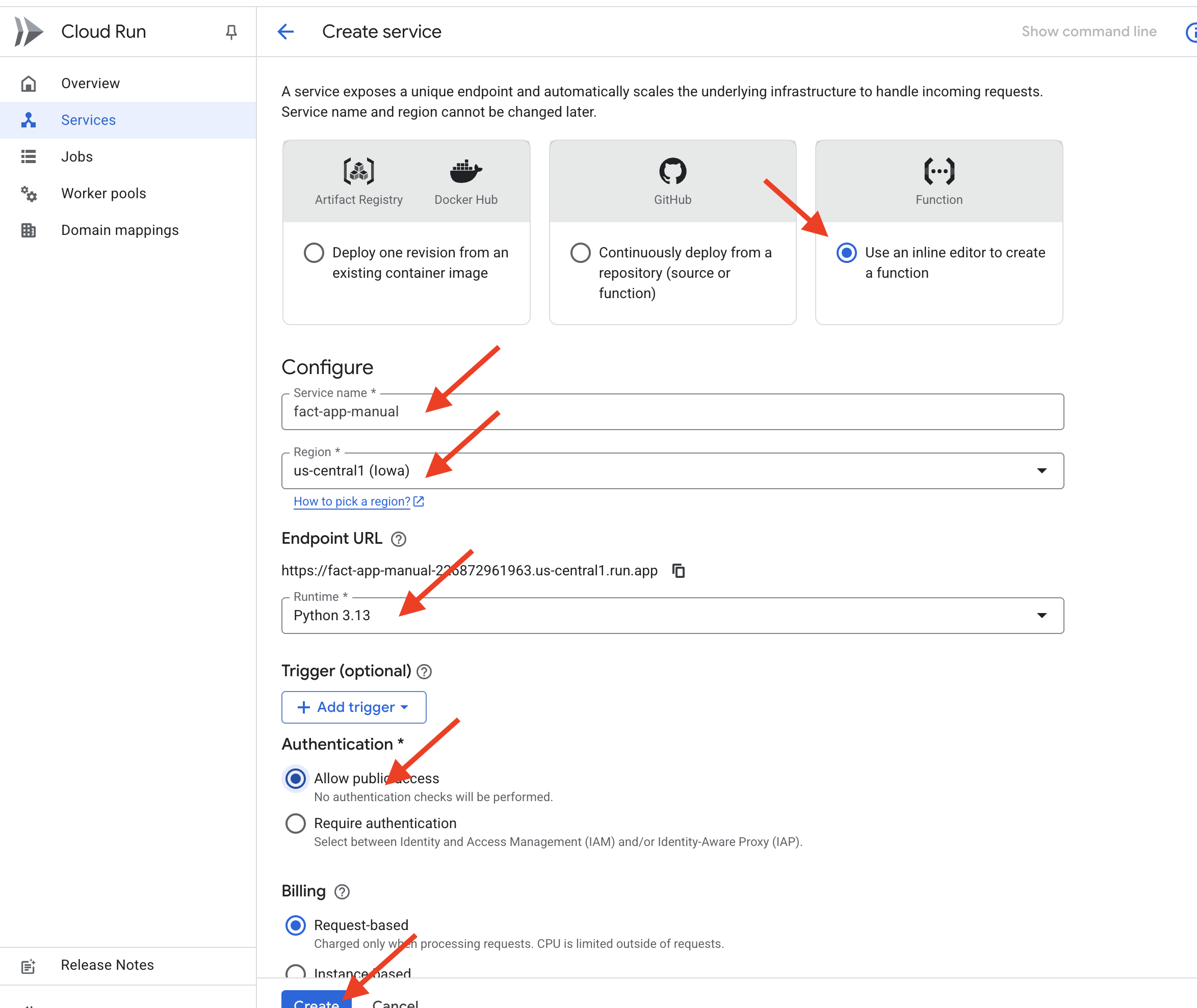Click the help icon next to Endpoint URL
The width and height of the screenshot is (1197, 1008).
click(x=399, y=539)
